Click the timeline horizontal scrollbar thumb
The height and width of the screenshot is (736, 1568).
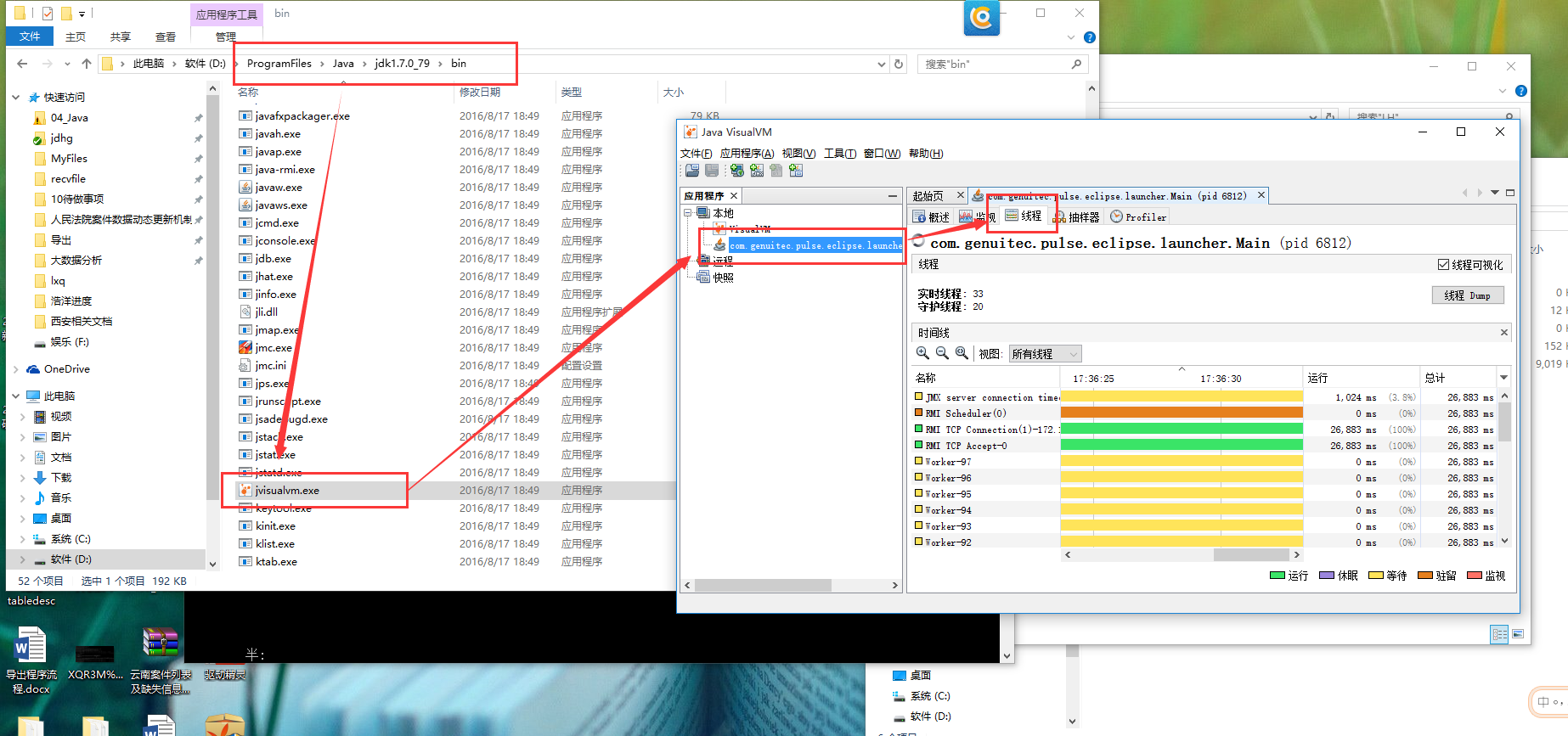pyautogui.click(x=1251, y=555)
